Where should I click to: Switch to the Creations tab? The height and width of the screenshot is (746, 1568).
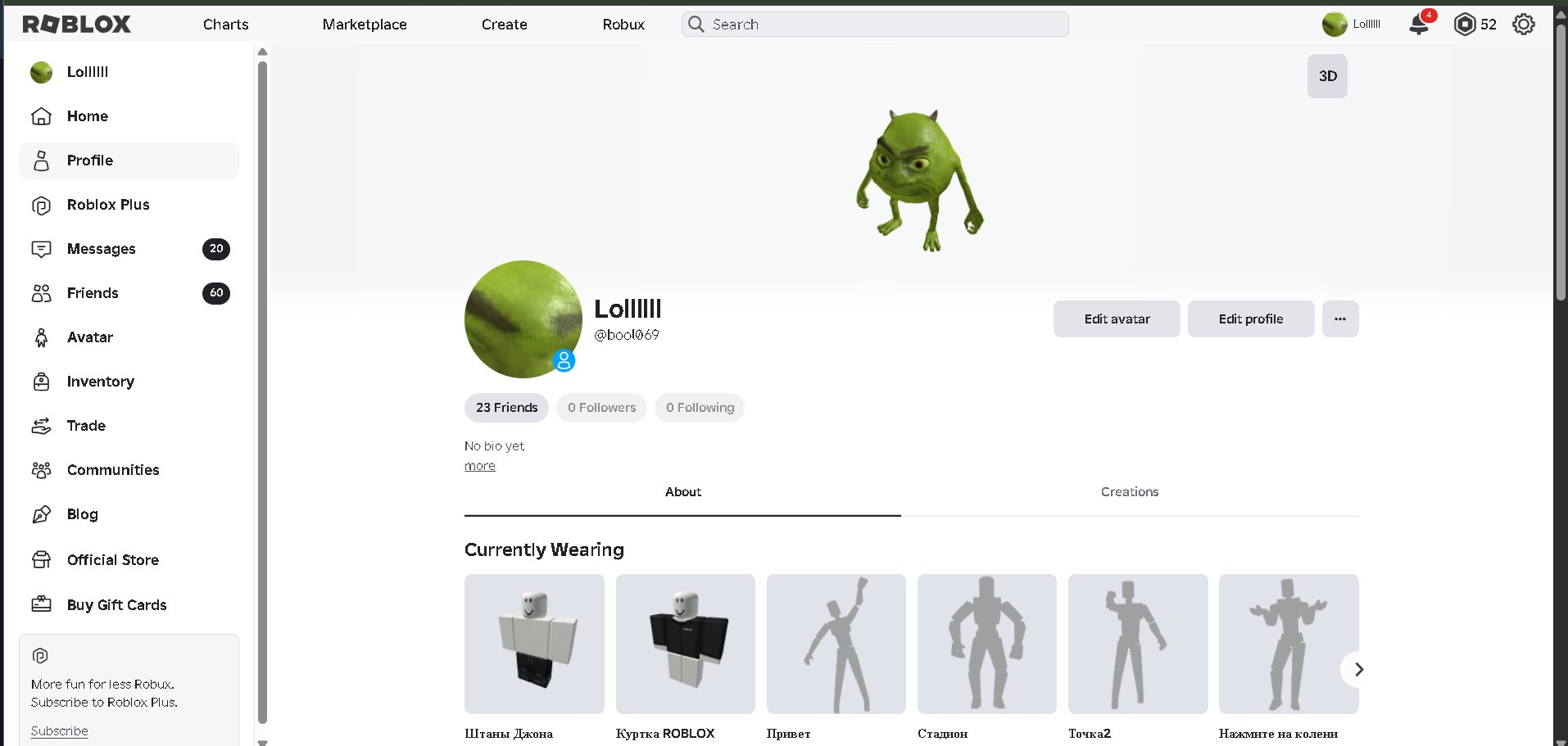tap(1130, 492)
